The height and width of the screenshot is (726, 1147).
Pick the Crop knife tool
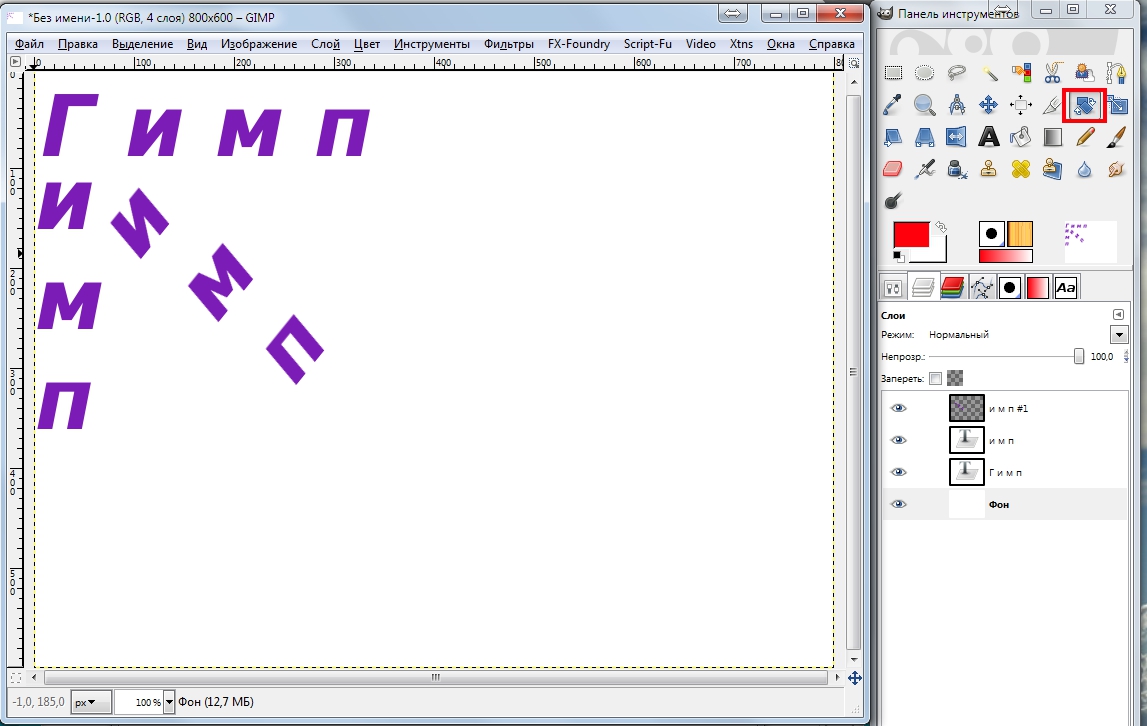pyautogui.click(x=1053, y=105)
